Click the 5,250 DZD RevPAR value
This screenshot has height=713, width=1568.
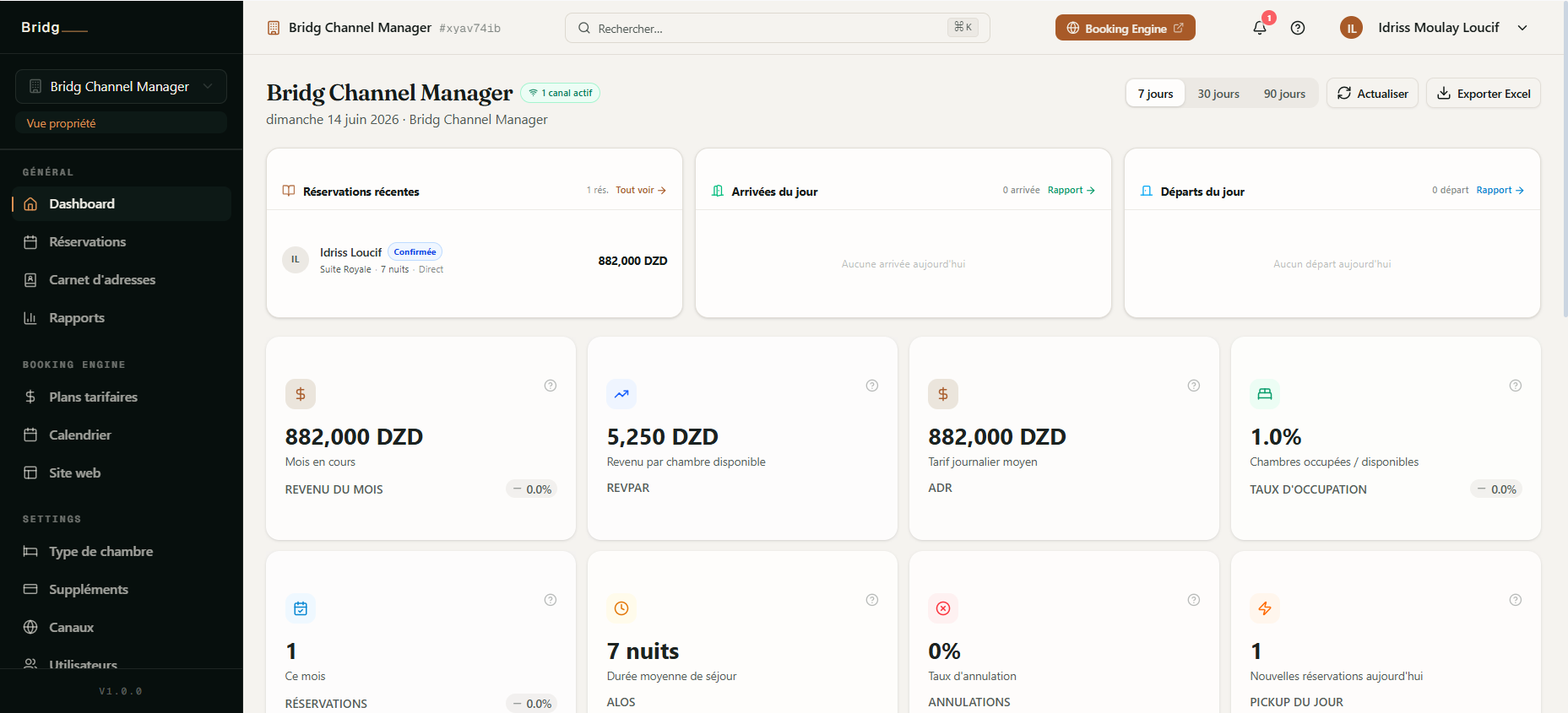coord(663,437)
